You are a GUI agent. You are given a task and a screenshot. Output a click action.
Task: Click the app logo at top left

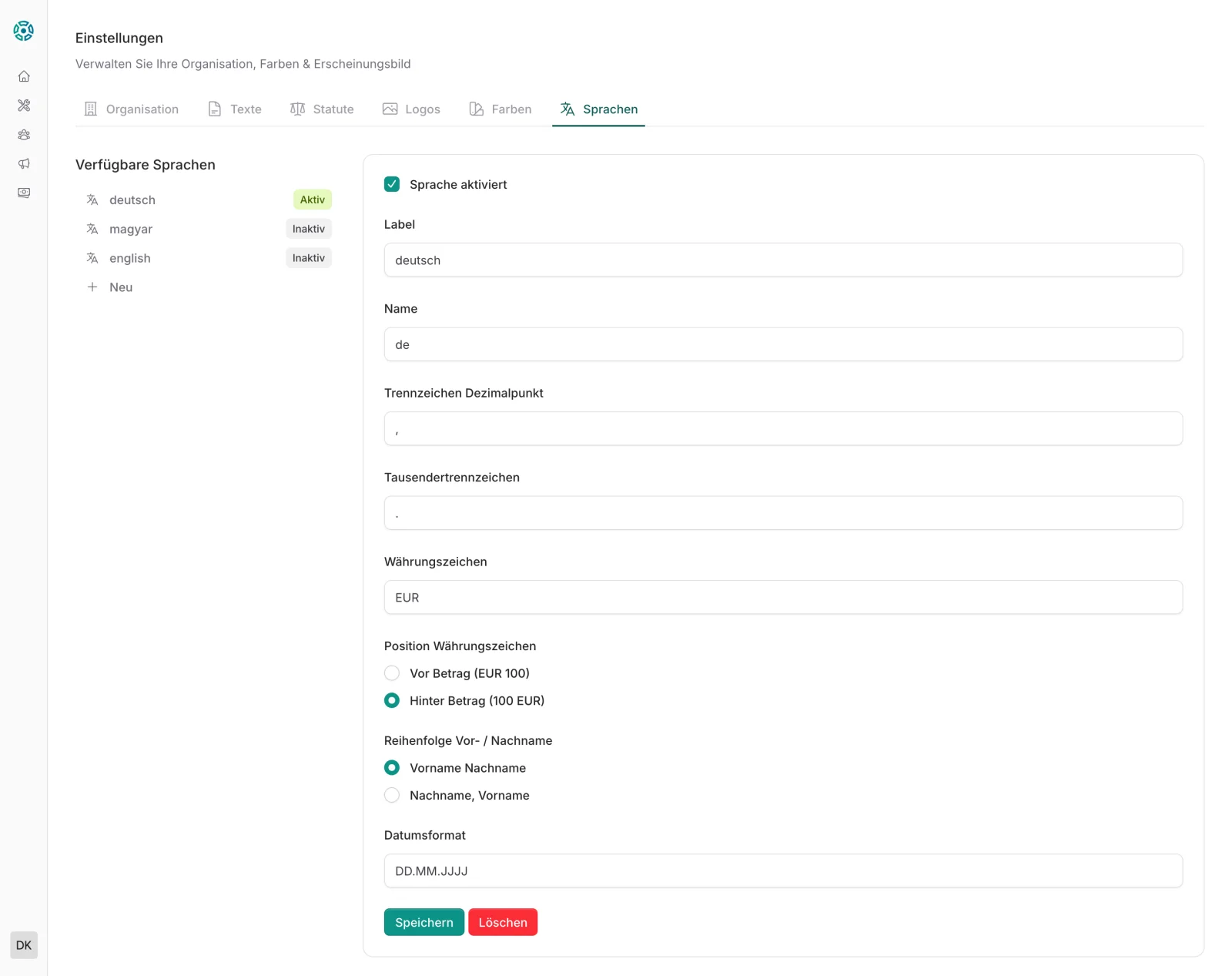(x=24, y=31)
